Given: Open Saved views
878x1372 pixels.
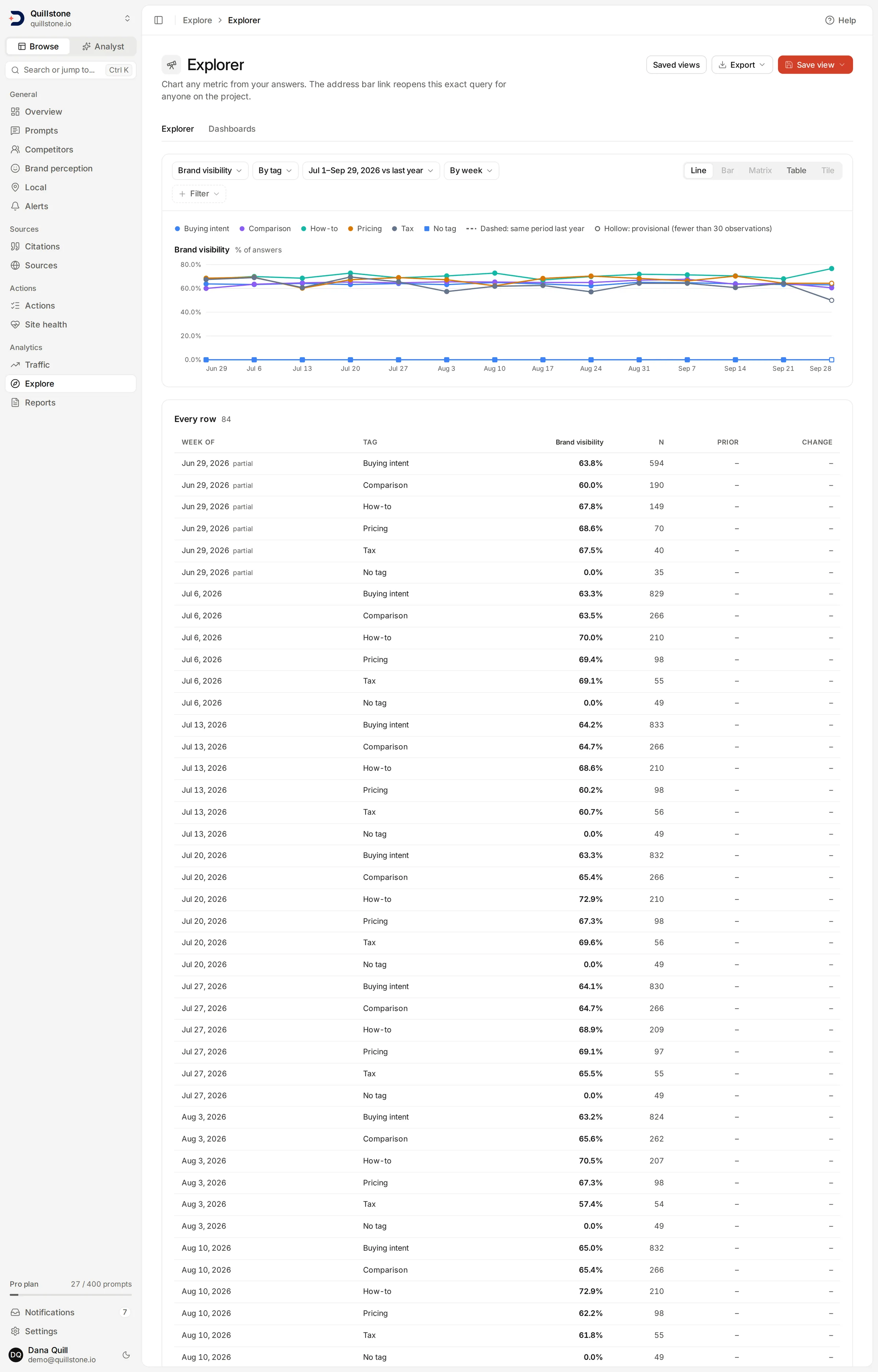Looking at the screenshot, I should 676,65.
